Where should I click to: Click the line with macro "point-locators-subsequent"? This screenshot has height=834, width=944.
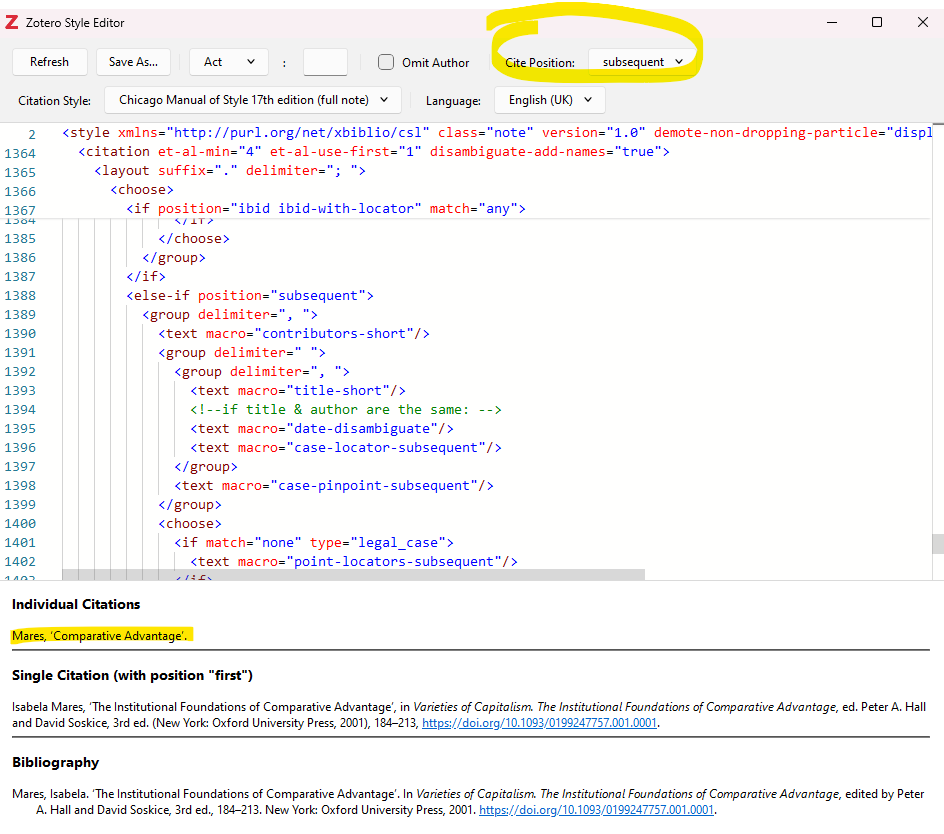pyautogui.click(x=354, y=561)
